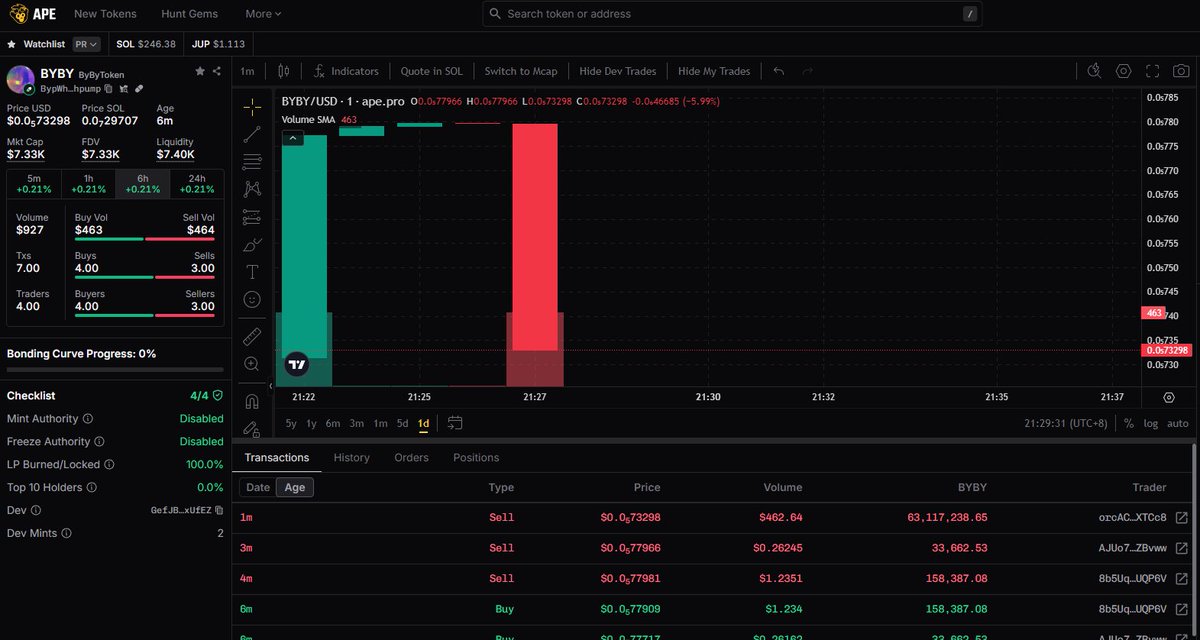Open the Fibonacci retracement tool

coord(252,161)
